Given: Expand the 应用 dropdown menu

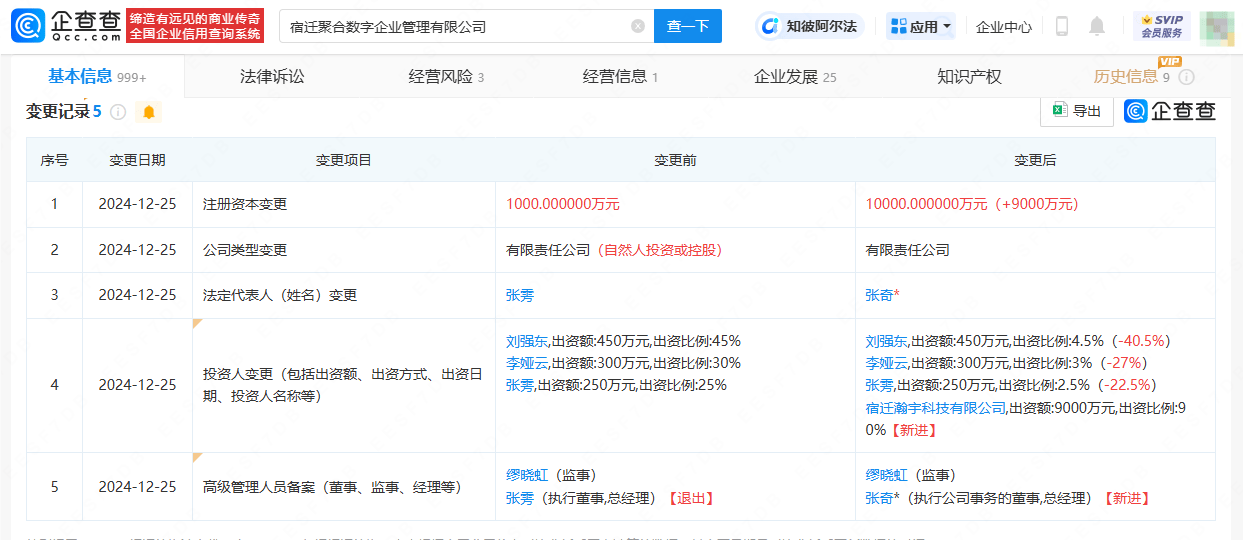Looking at the screenshot, I should click(x=922, y=27).
